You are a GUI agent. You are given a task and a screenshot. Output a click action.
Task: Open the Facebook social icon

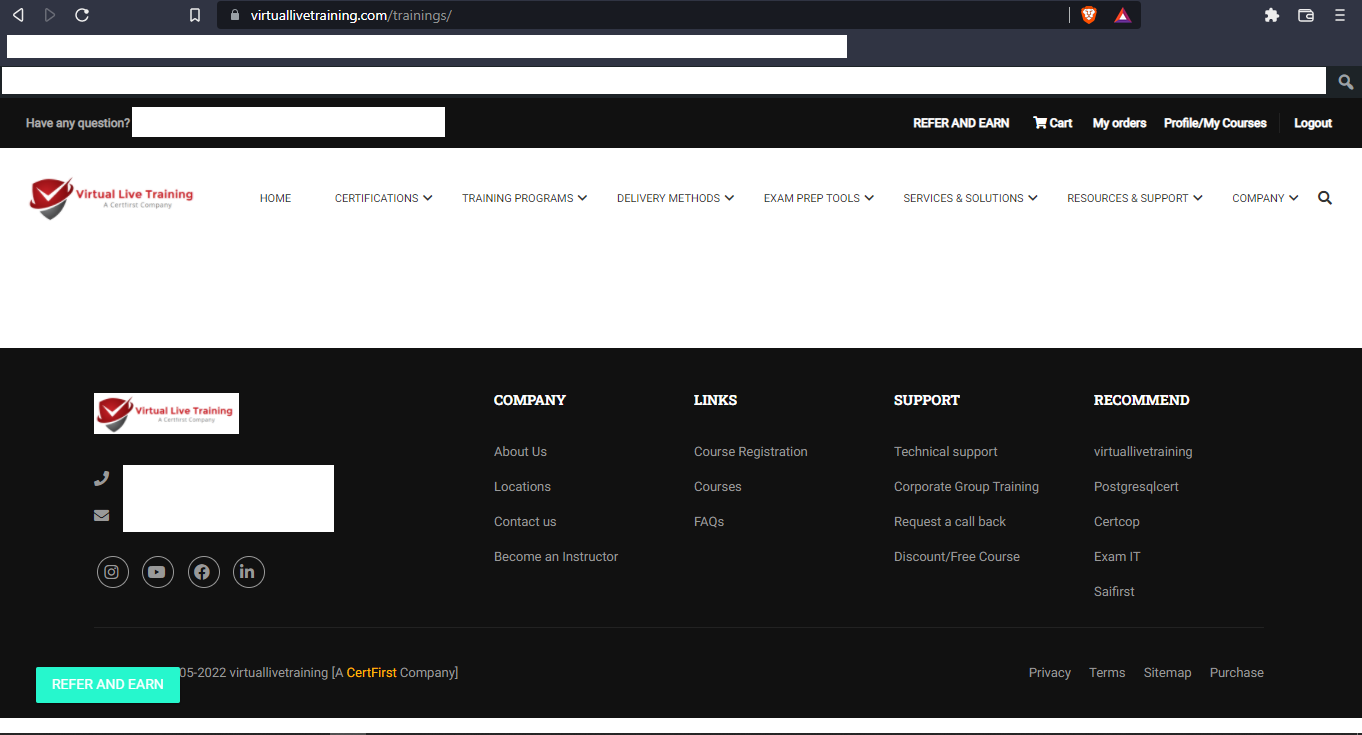tap(204, 572)
